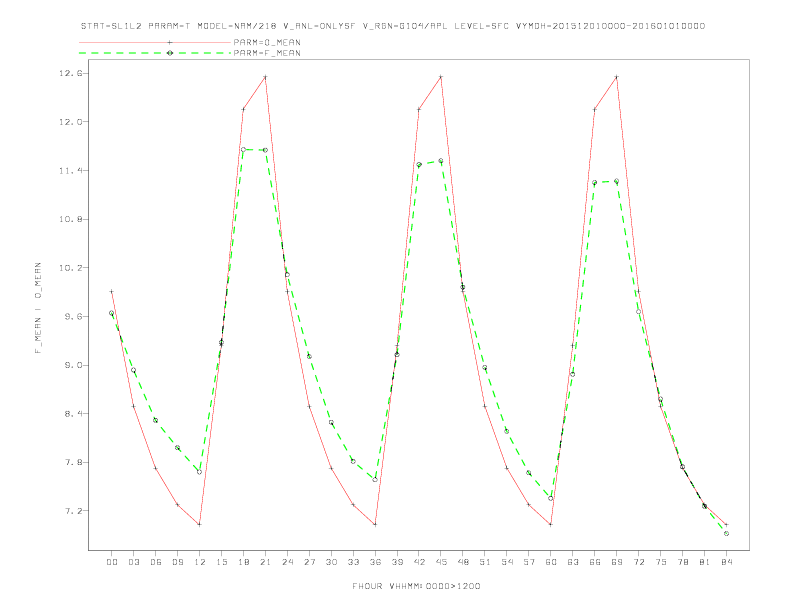Click the 63 forecast hour tick label

tap(573, 562)
